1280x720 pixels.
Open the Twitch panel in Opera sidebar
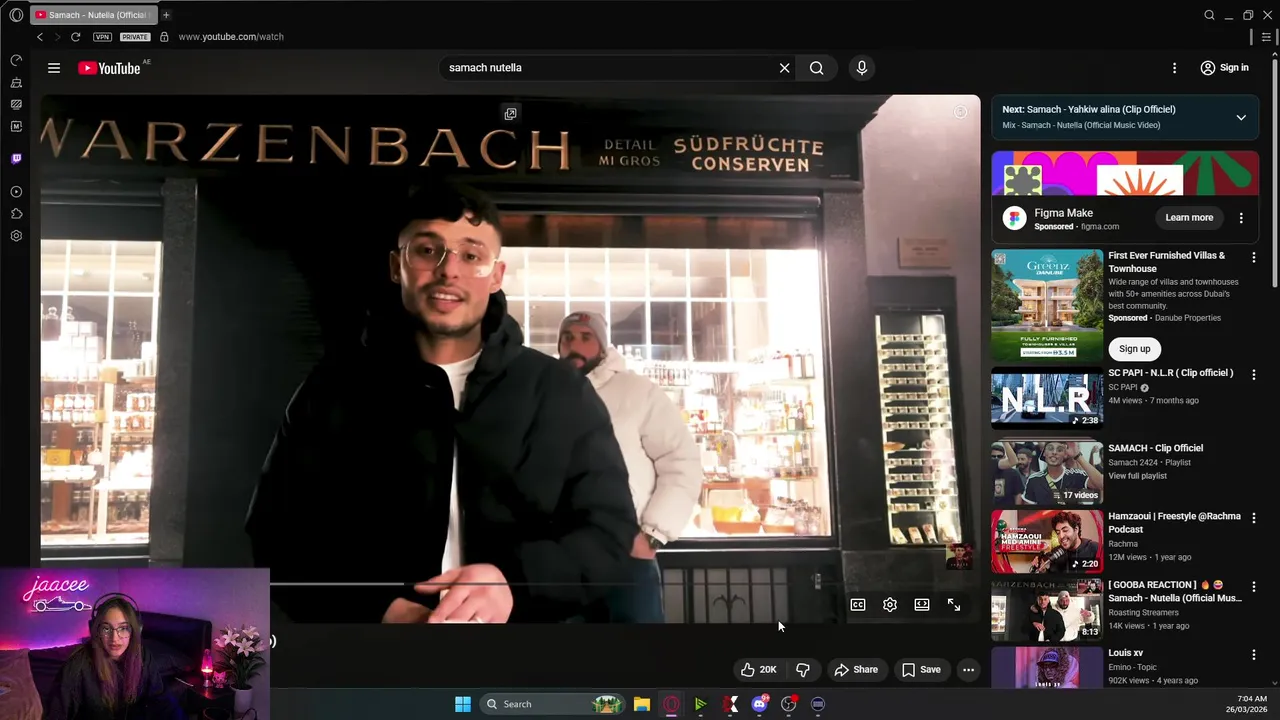pos(16,158)
